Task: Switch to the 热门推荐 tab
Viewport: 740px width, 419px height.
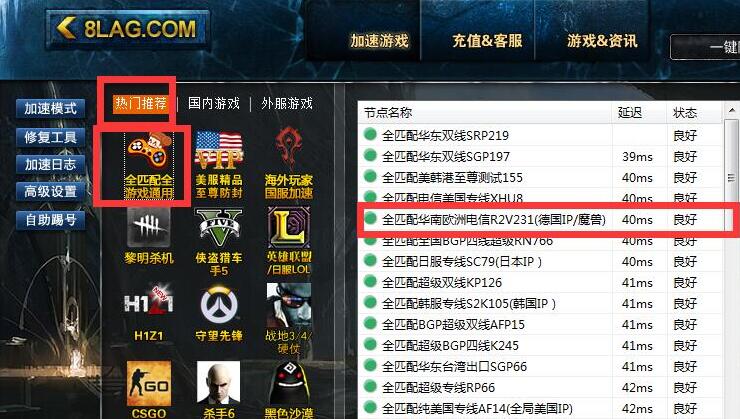Action: [140, 103]
